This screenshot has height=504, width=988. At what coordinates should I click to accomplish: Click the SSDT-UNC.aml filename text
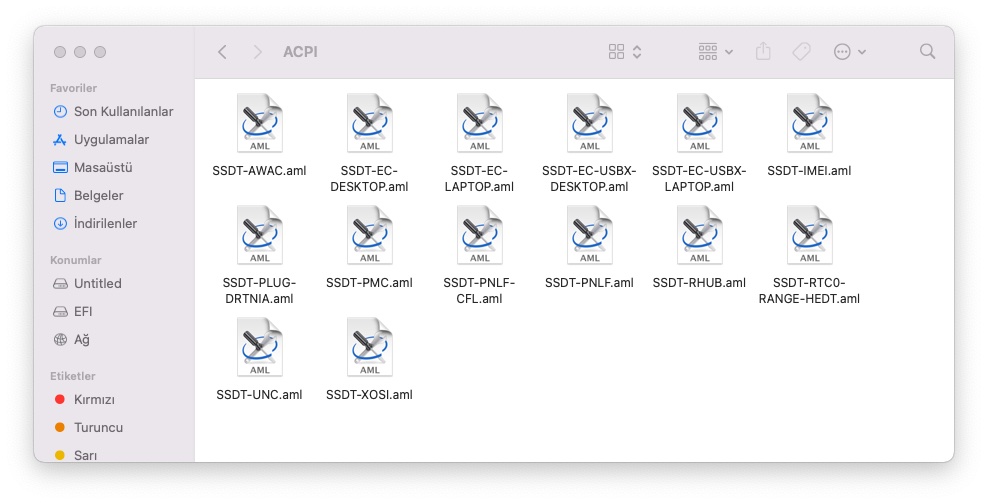259,395
